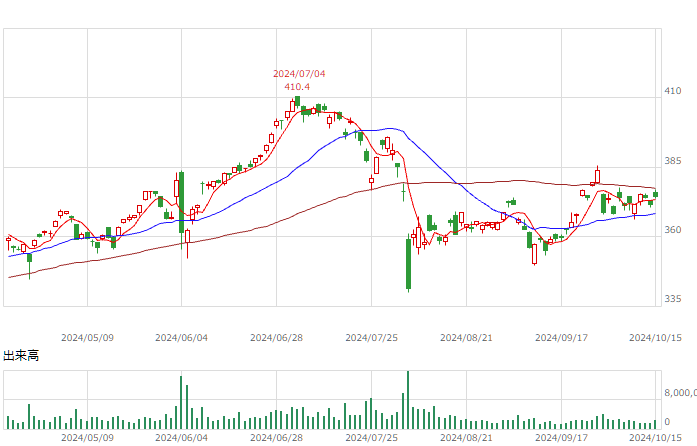697x446 pixels.
Task: Click volume chart's 2024/05/09 date label
Action: pyautogui.click(x=87, y=438)
